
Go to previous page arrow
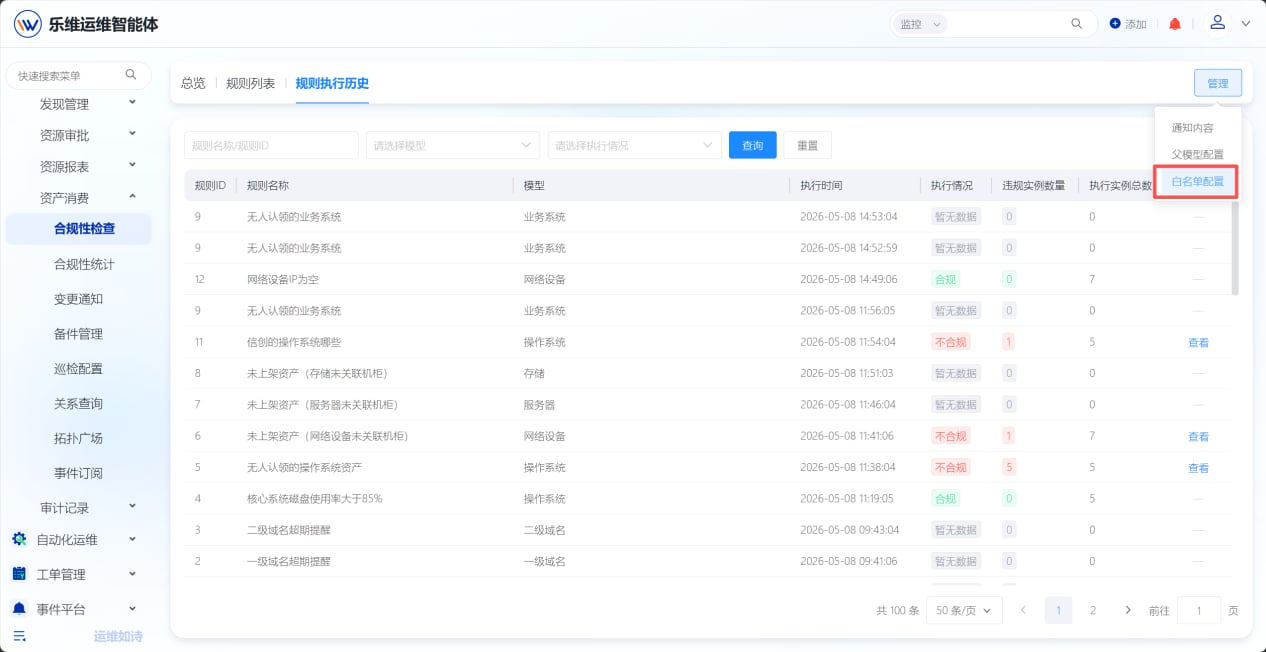[x=1023, y=610]
